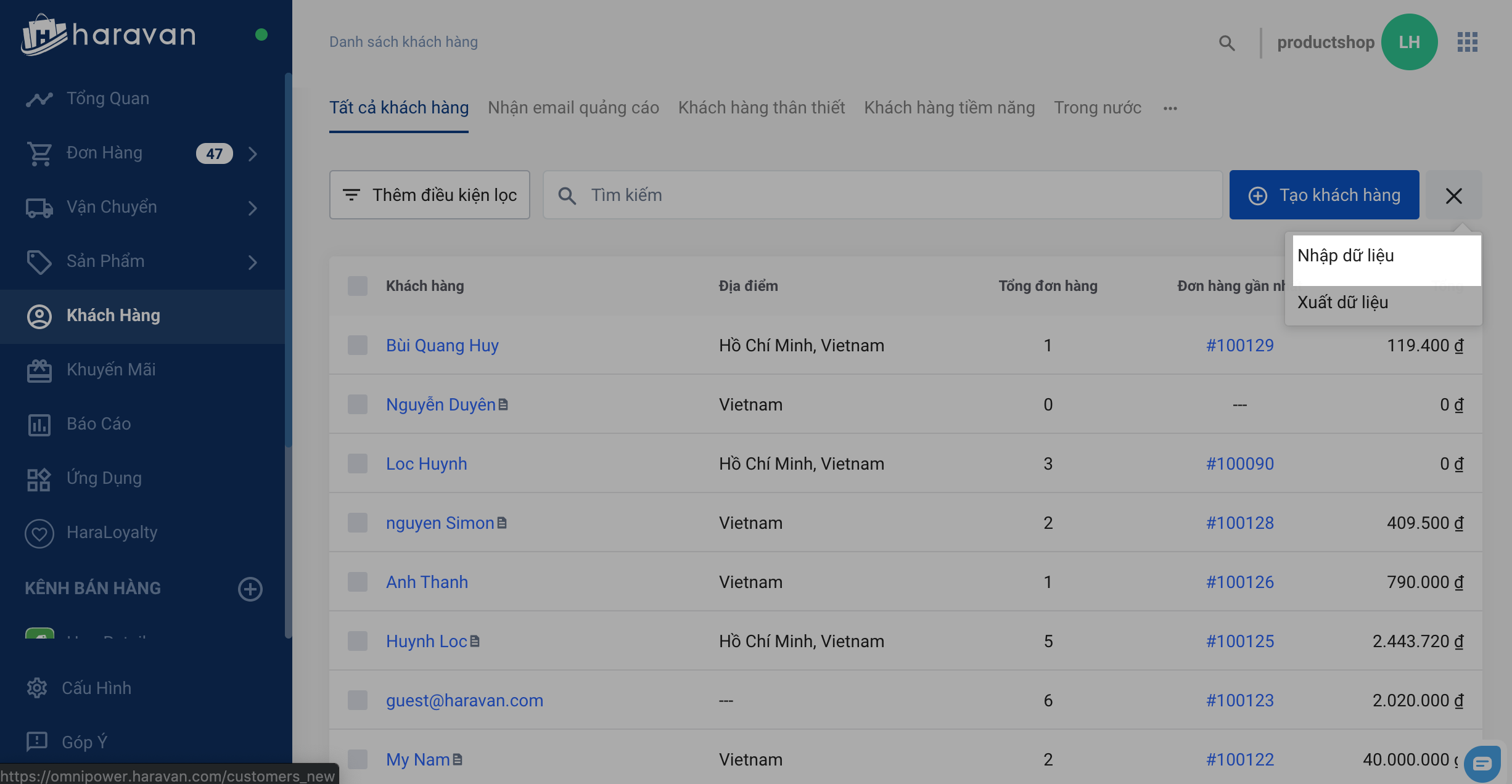Open the Tổng Quan dashboard icon

tap(39, 99)
